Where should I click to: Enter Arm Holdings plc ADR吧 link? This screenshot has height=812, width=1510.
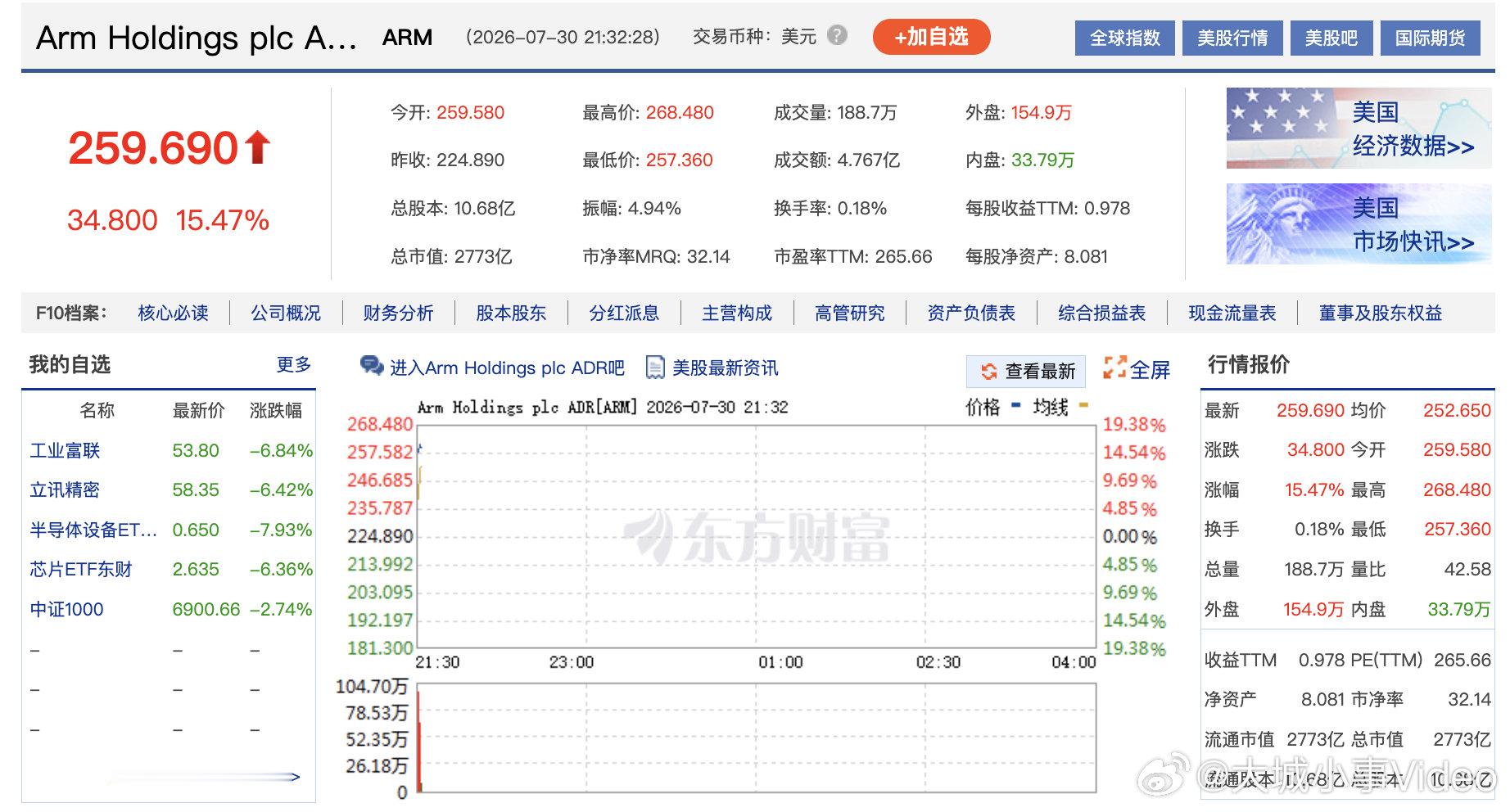(x=507, y=368)
